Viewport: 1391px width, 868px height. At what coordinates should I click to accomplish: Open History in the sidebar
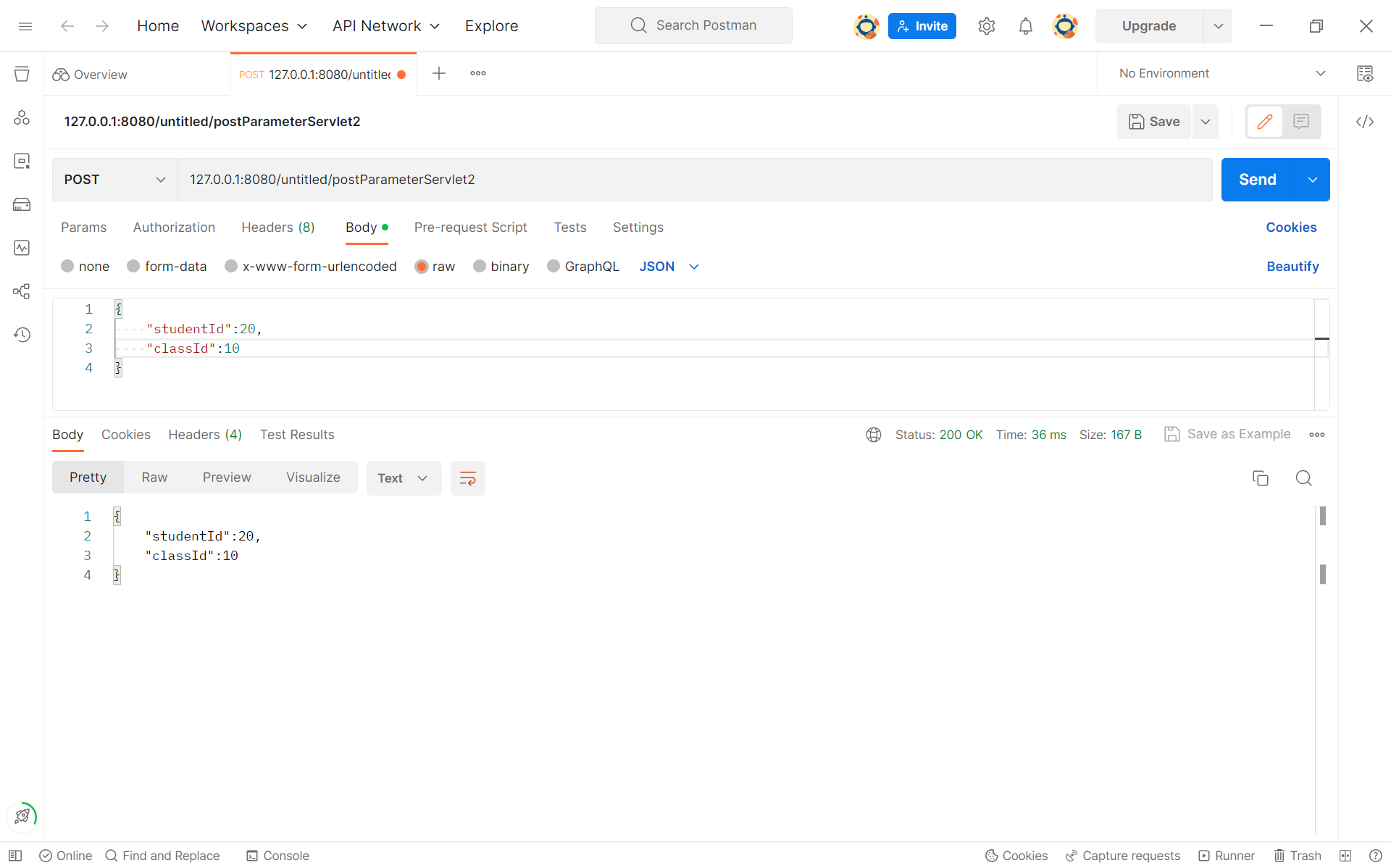click(22, 335)
